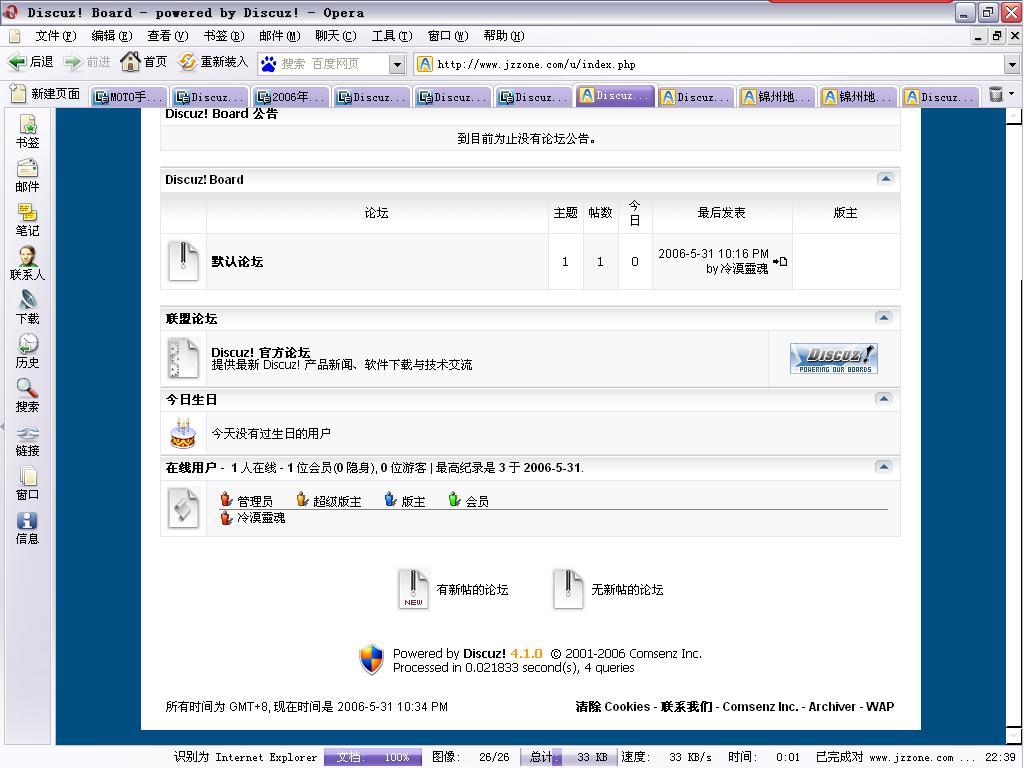Click the 冷漠靈魂 online user link
1024x768 pixels.
point(261,518)
